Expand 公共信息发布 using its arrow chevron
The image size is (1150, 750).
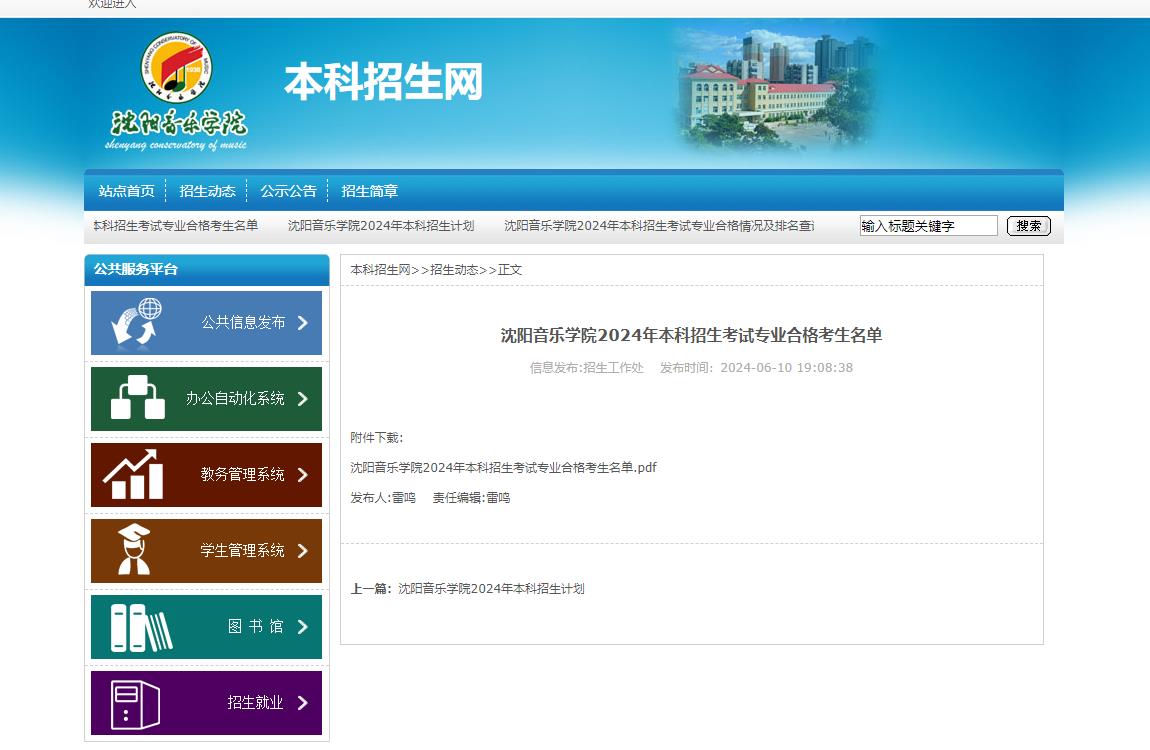coord(303,323)
